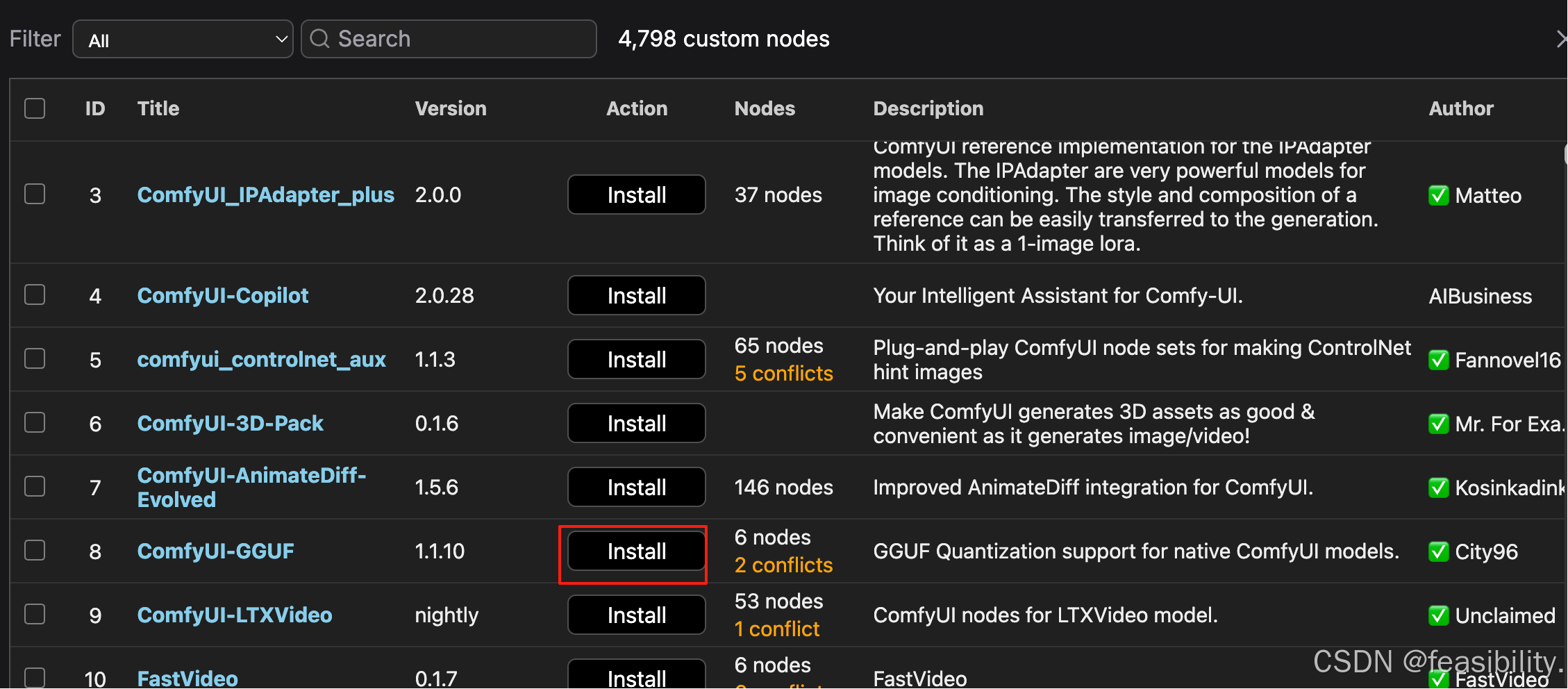
Task: Click the GGUF Quantization support description
Action: point(1136,551)
